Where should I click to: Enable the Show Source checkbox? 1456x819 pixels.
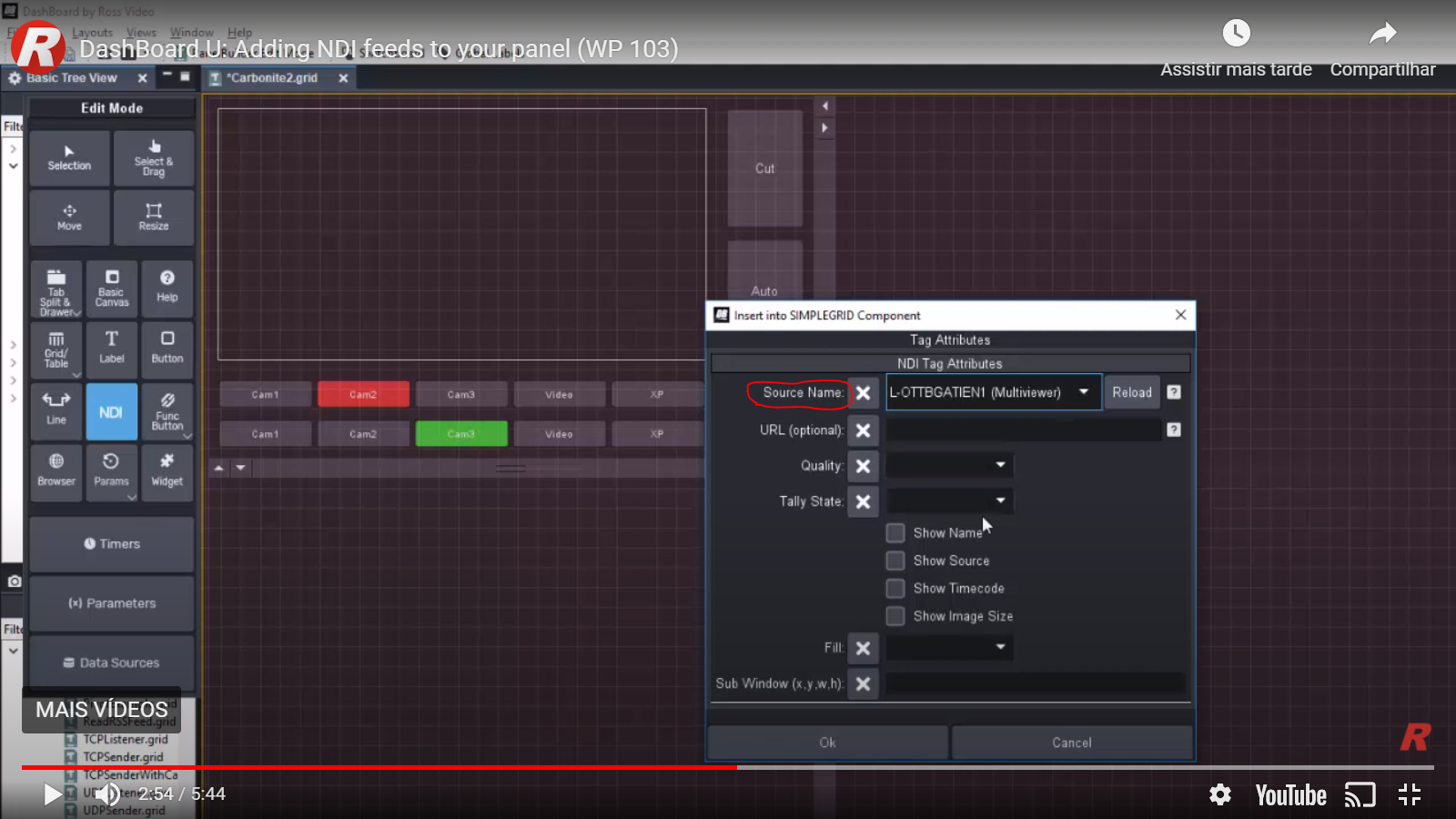tap(895, 561)
